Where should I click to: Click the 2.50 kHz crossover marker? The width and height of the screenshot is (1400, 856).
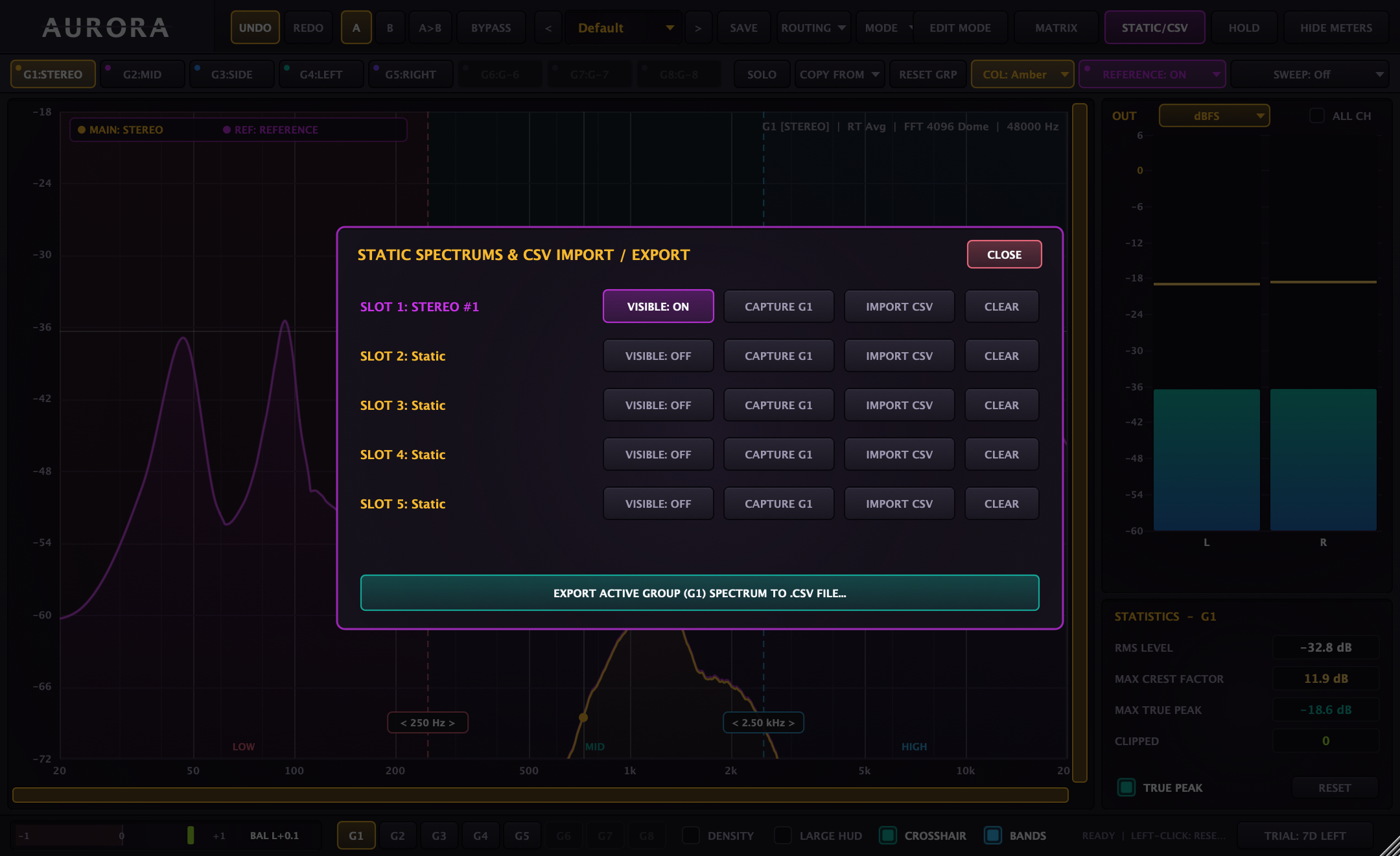pyautogui.click(x=763, y=722)
